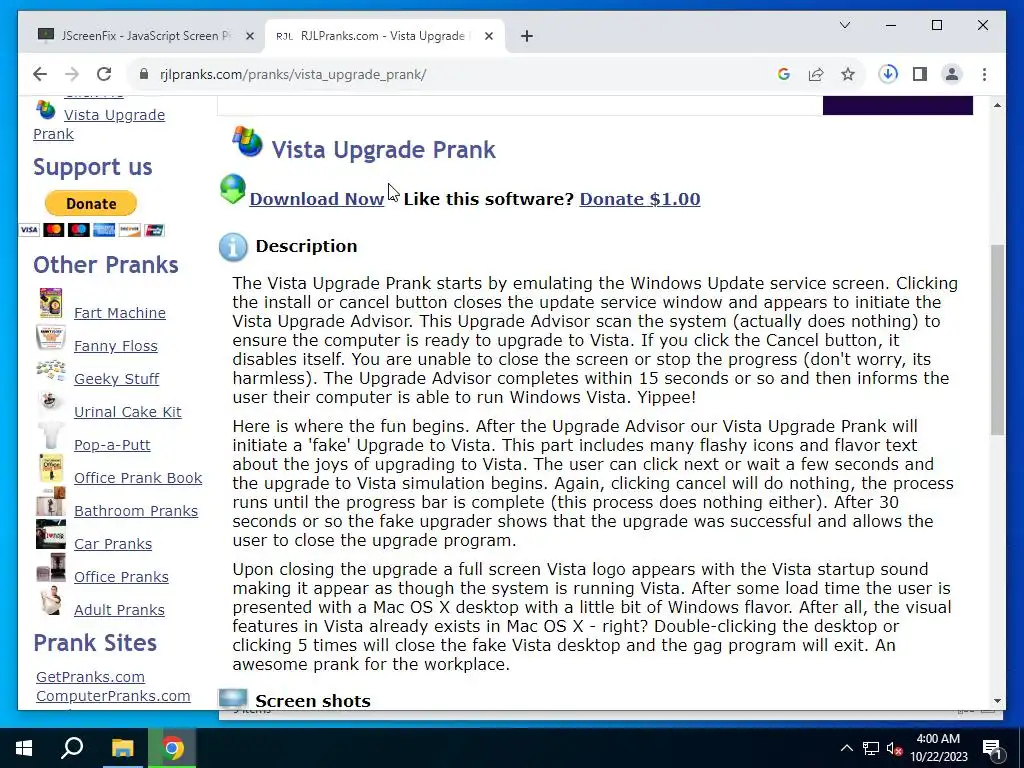Viewport: 1024px width, 768px height.
Task: Click the sidebar Vista Upgrade logo icon
Action: pyautogui.click(x=46, y=110)
